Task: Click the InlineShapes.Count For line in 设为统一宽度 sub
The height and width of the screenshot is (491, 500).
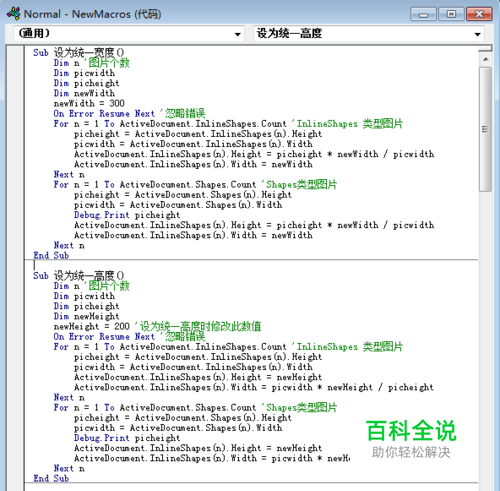Action: point(228,124)
